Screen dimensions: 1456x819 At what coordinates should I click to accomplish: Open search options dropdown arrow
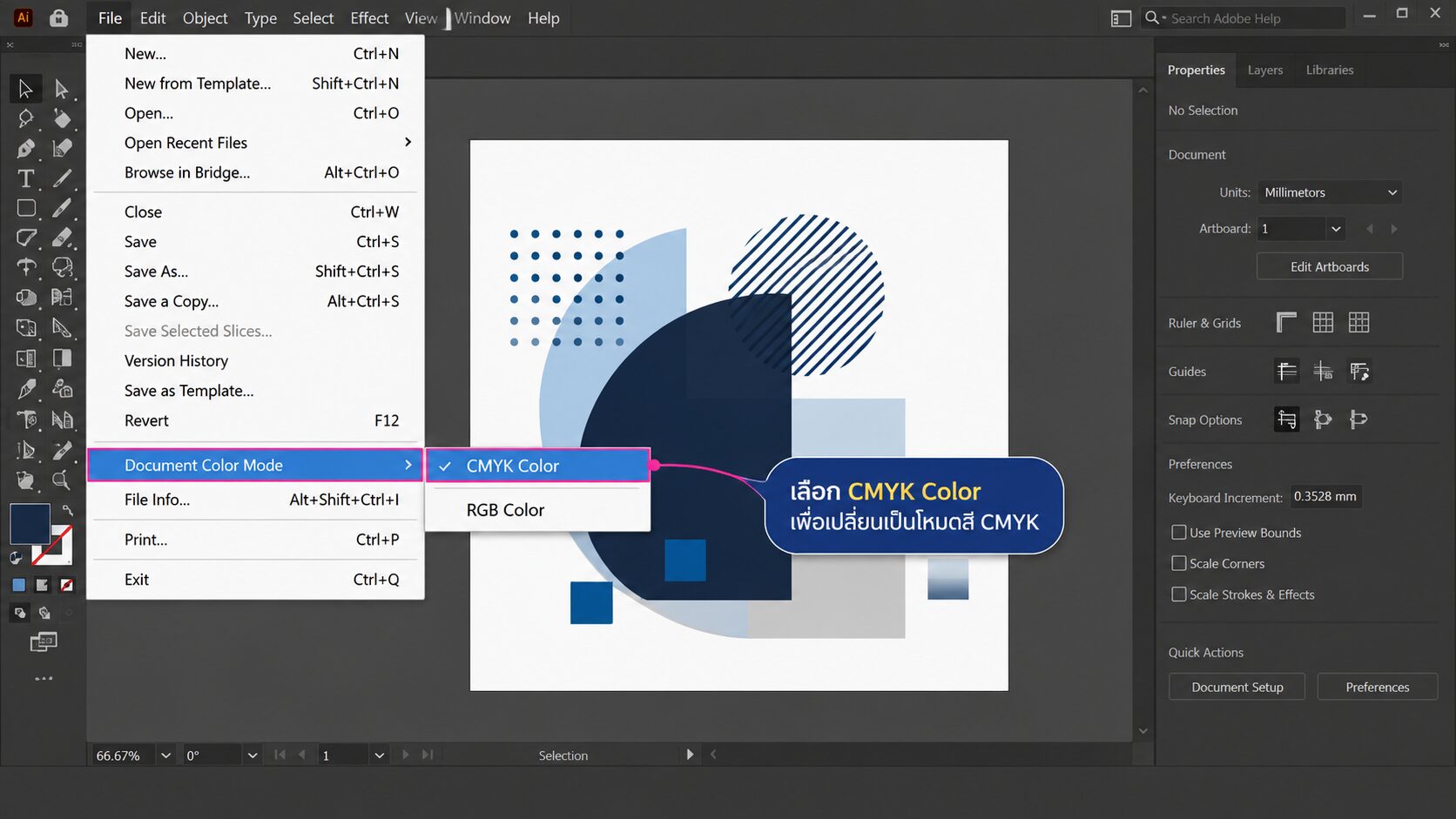(1164, 17)
